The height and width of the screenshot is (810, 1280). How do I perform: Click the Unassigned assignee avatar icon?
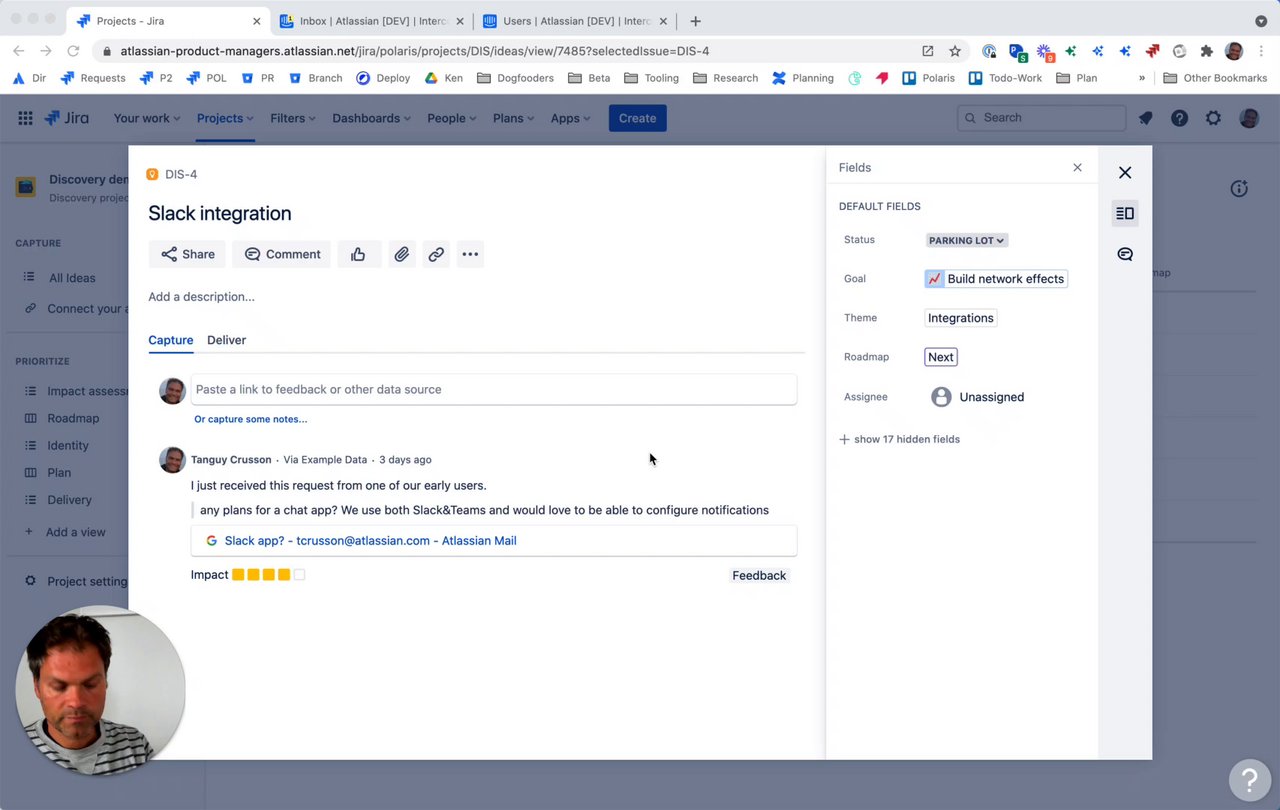click(941, 397)
